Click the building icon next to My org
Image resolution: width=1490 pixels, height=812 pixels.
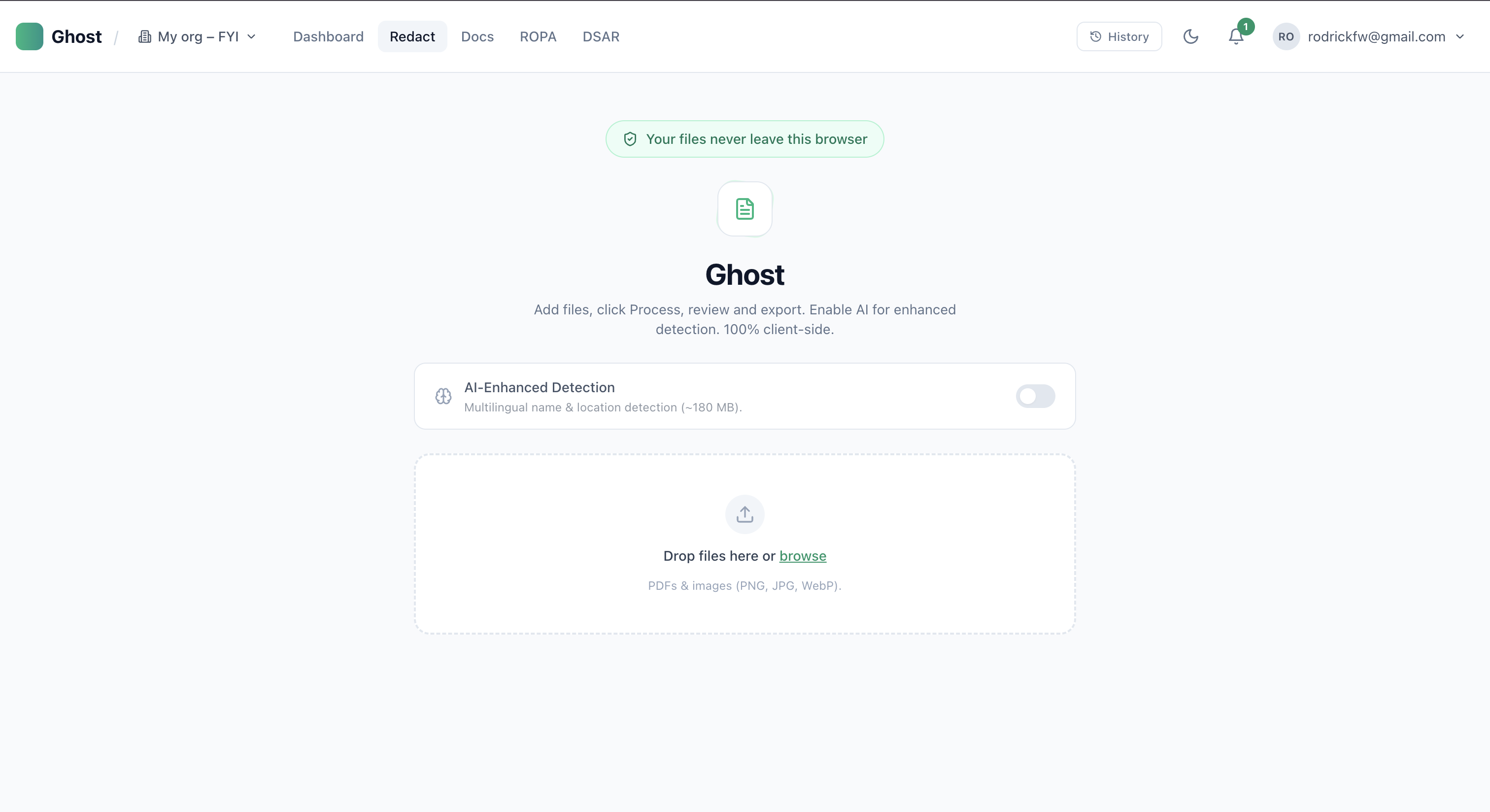(x=145, y=36)
